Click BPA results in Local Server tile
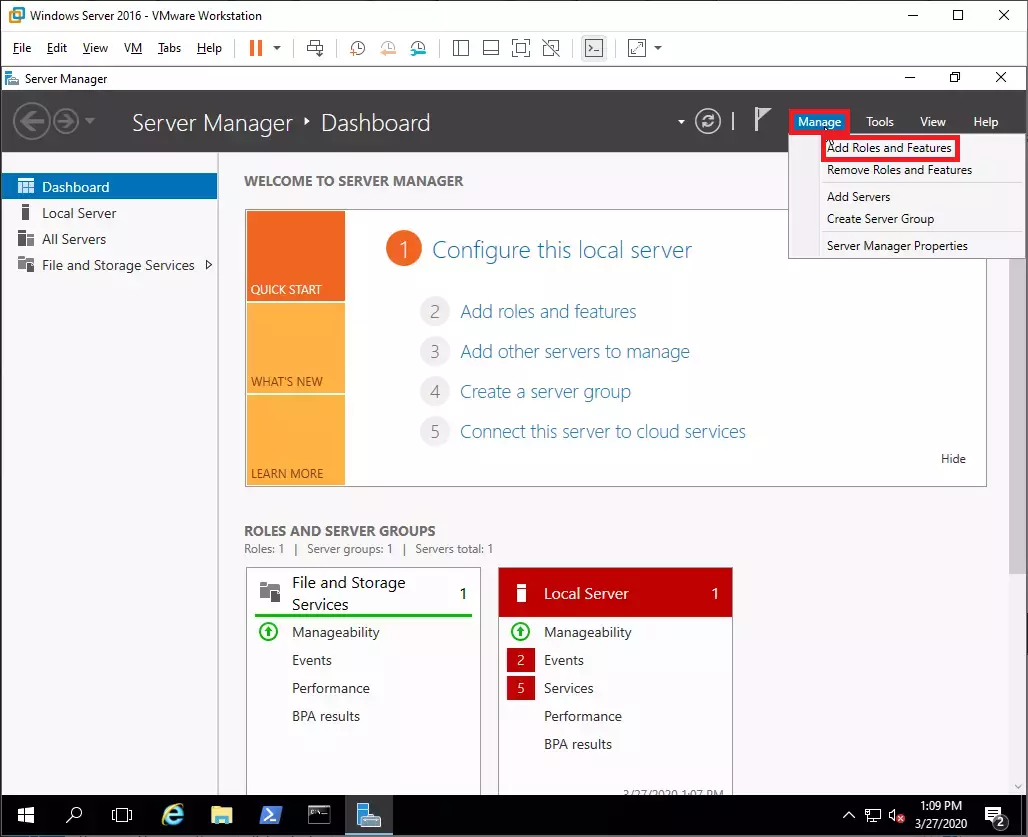Viewport: 1028px width, 837px height. point(578,745)
